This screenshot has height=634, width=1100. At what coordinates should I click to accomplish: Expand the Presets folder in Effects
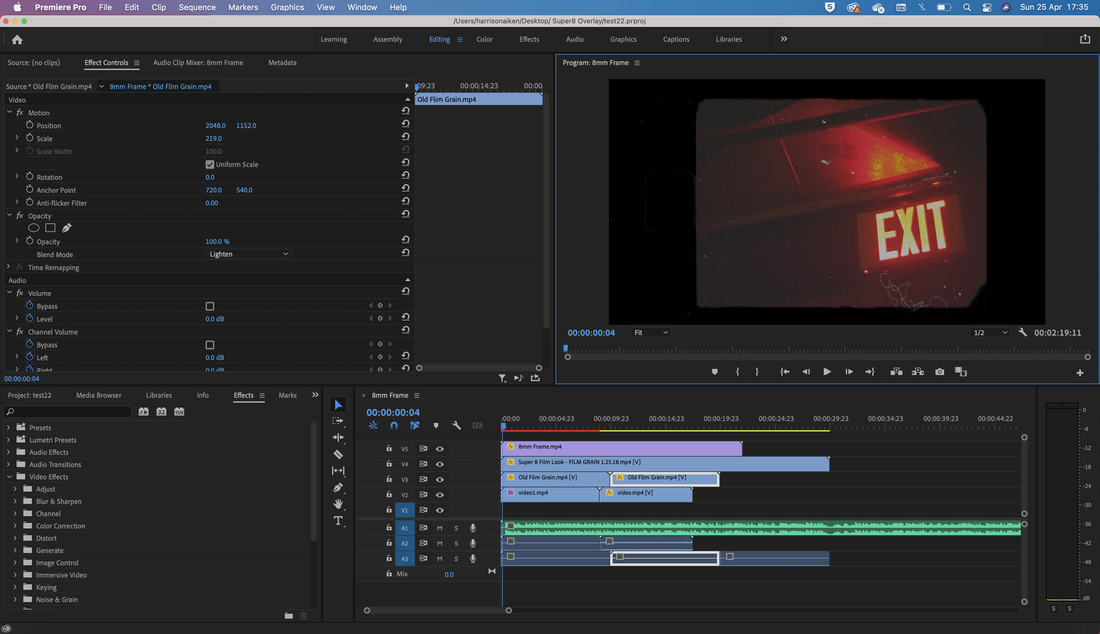coord(8,427)
